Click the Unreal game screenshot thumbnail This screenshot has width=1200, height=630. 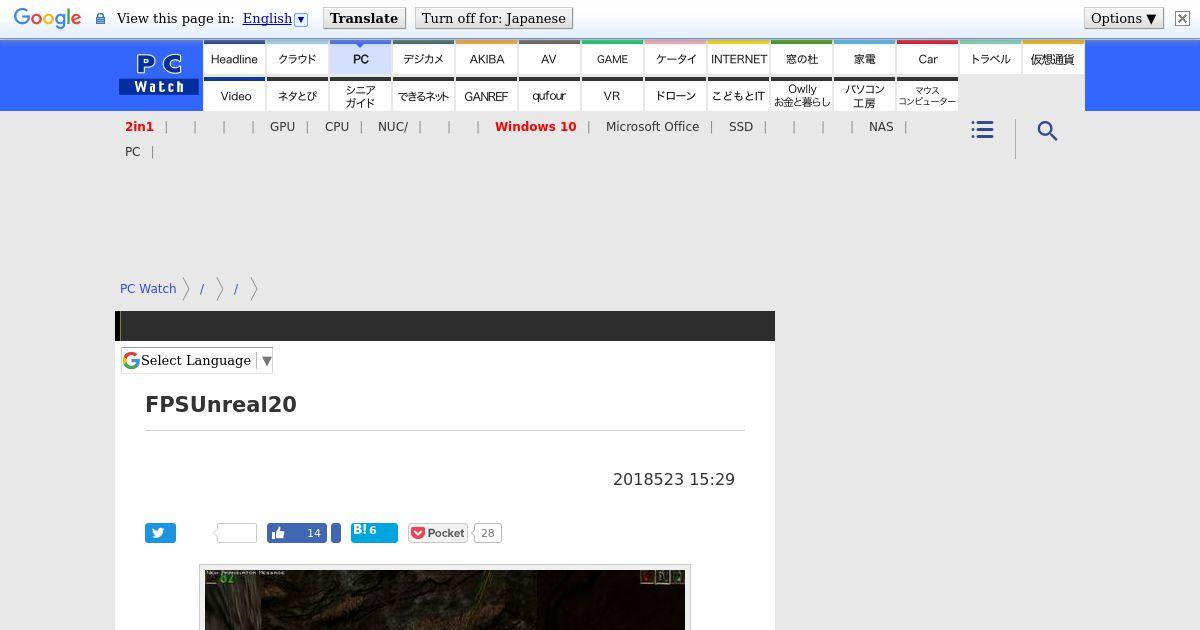tap(445, 598)
